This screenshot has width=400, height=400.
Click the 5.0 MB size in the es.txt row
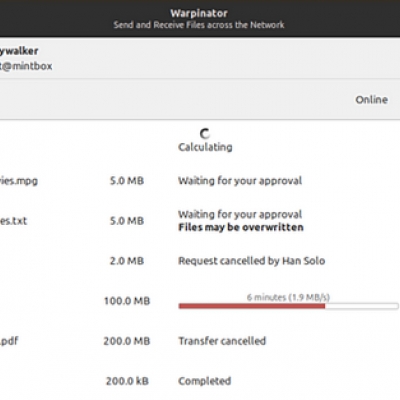coord(127,221)
